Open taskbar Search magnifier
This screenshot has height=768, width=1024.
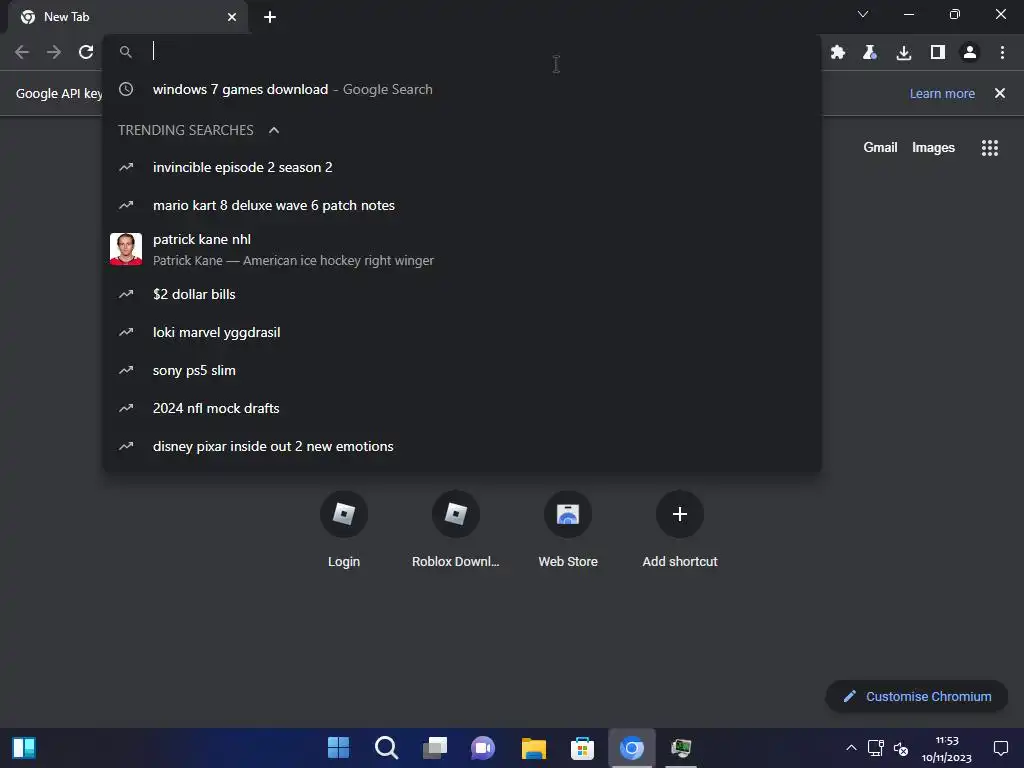tap(387, 748)
